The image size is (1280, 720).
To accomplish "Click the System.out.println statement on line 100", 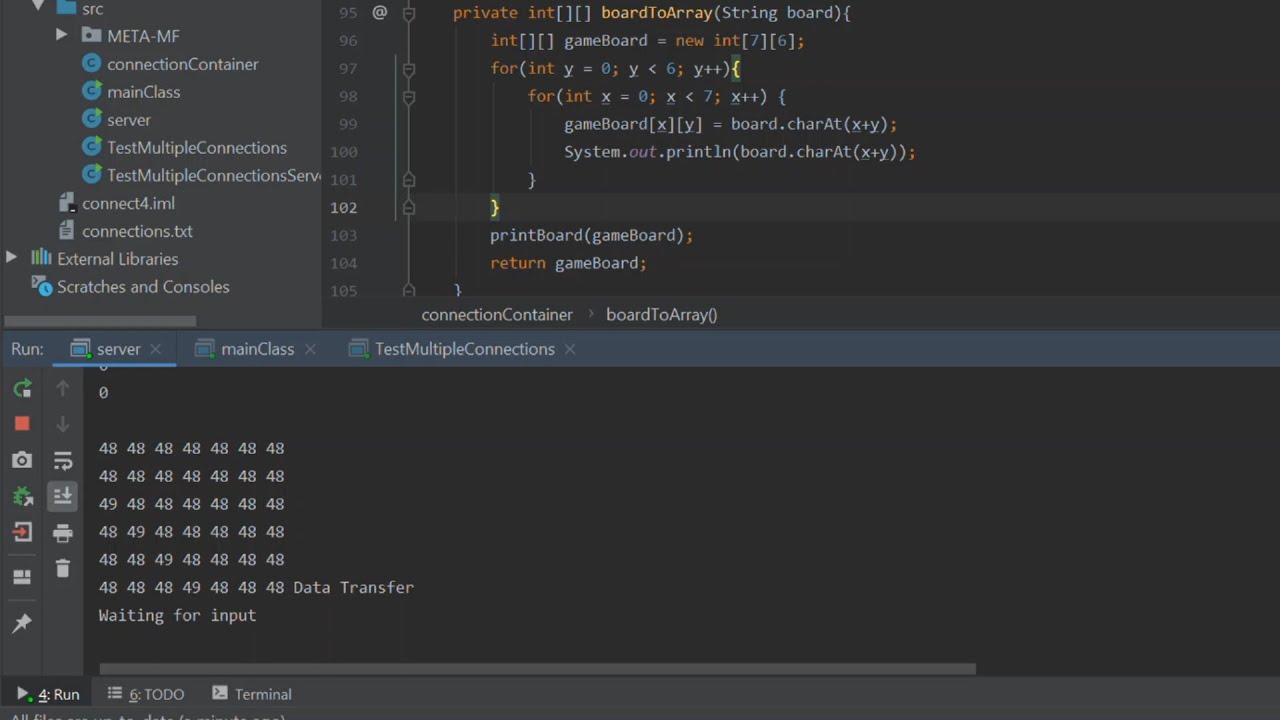I will pos(740,152).
